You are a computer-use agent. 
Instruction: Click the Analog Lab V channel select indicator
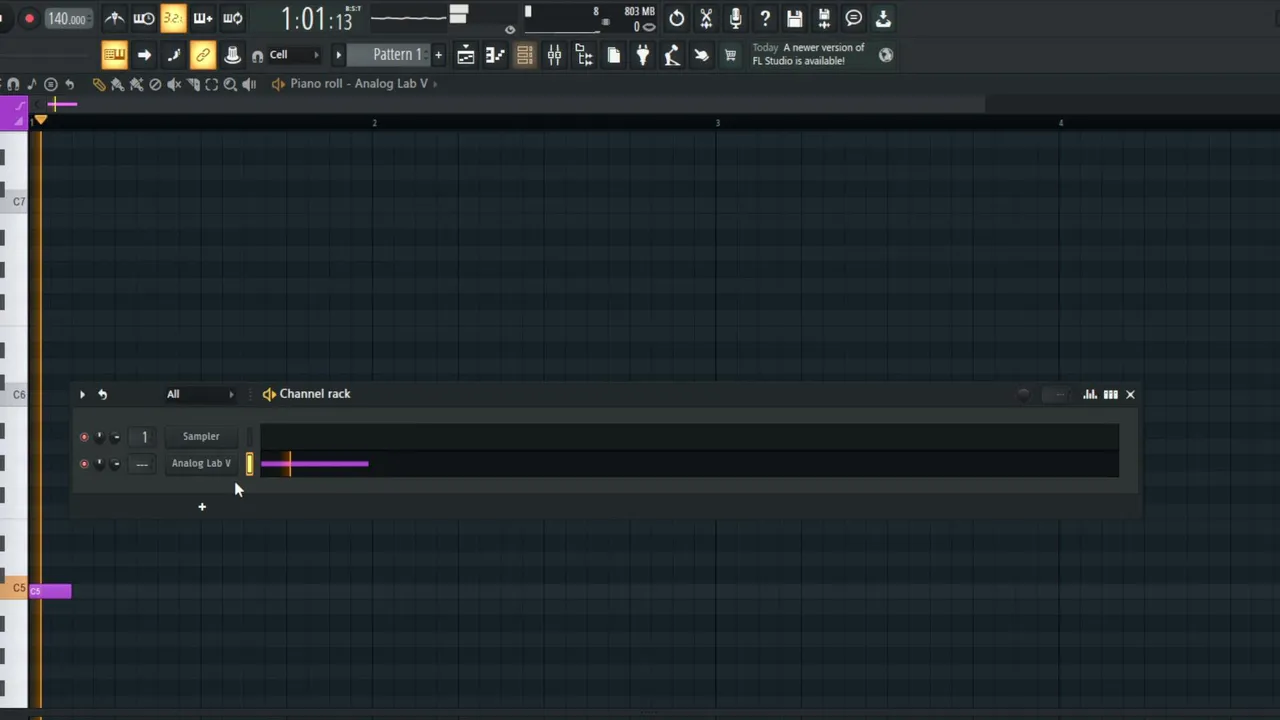tap(250, 463)
